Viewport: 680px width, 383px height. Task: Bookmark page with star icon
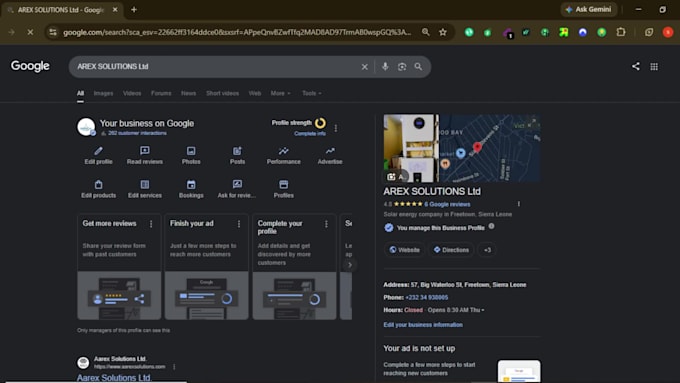(443, 32)
